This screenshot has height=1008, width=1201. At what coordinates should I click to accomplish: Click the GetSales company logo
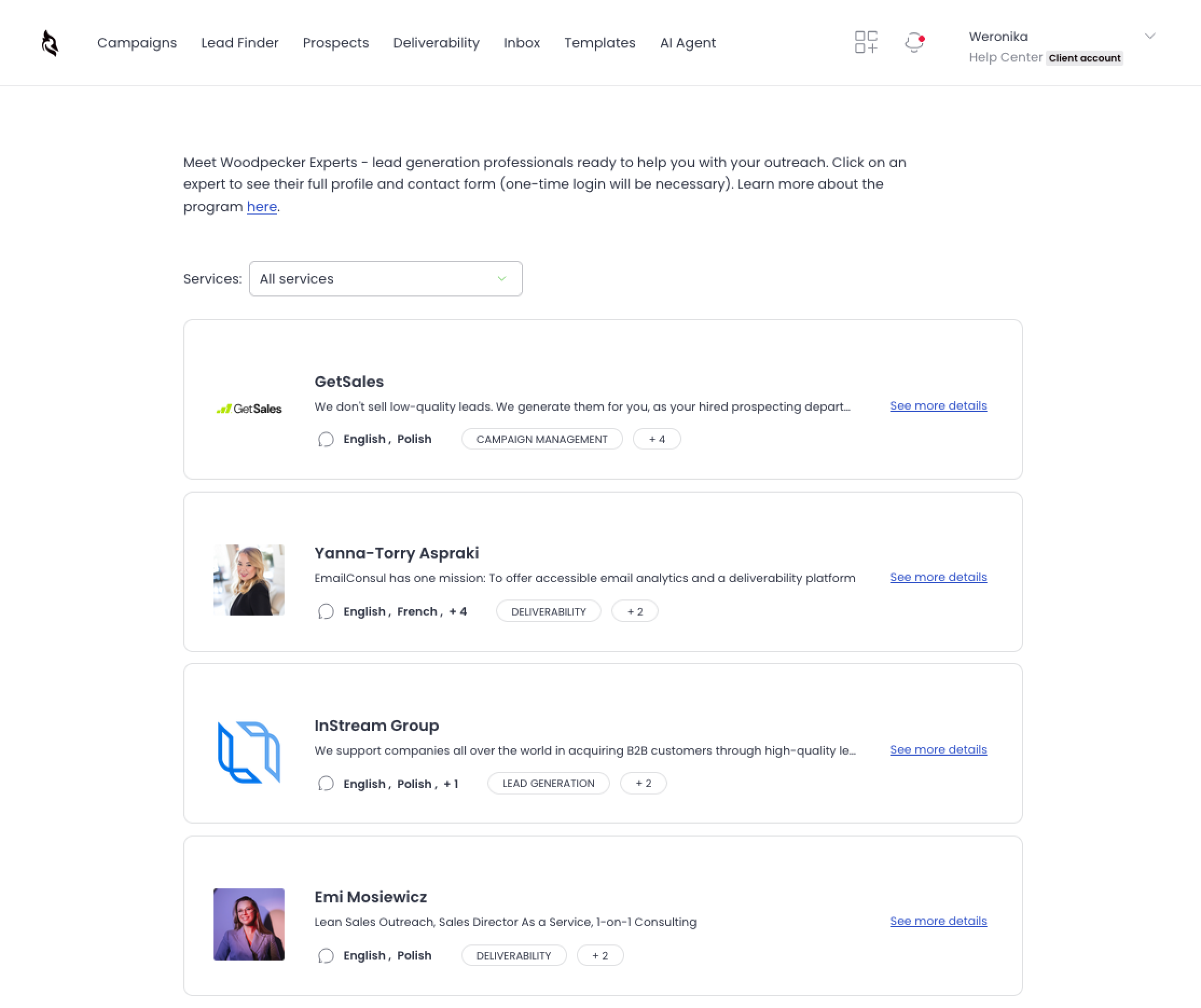249,408
